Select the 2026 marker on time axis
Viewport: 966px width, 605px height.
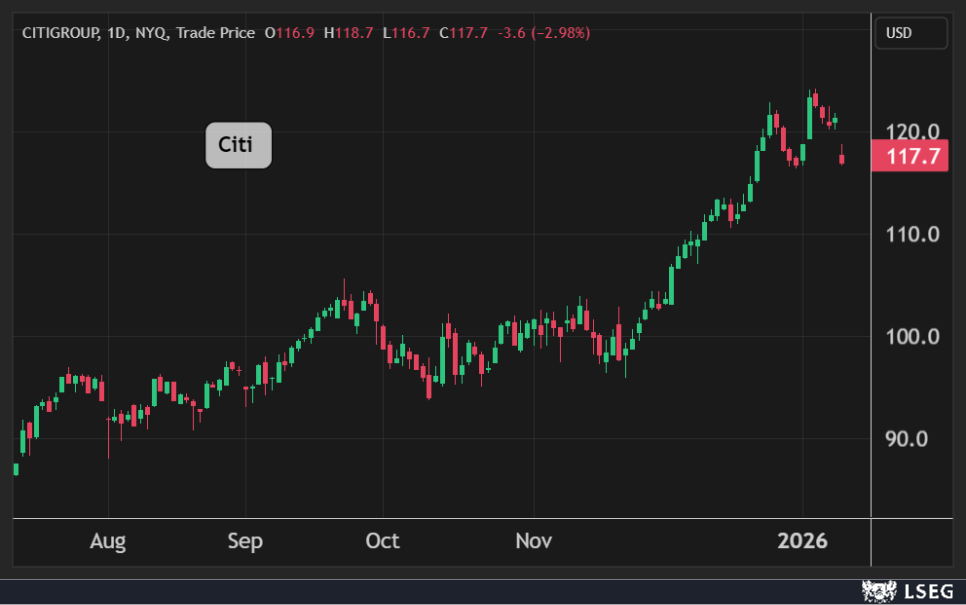pos(803,541)
